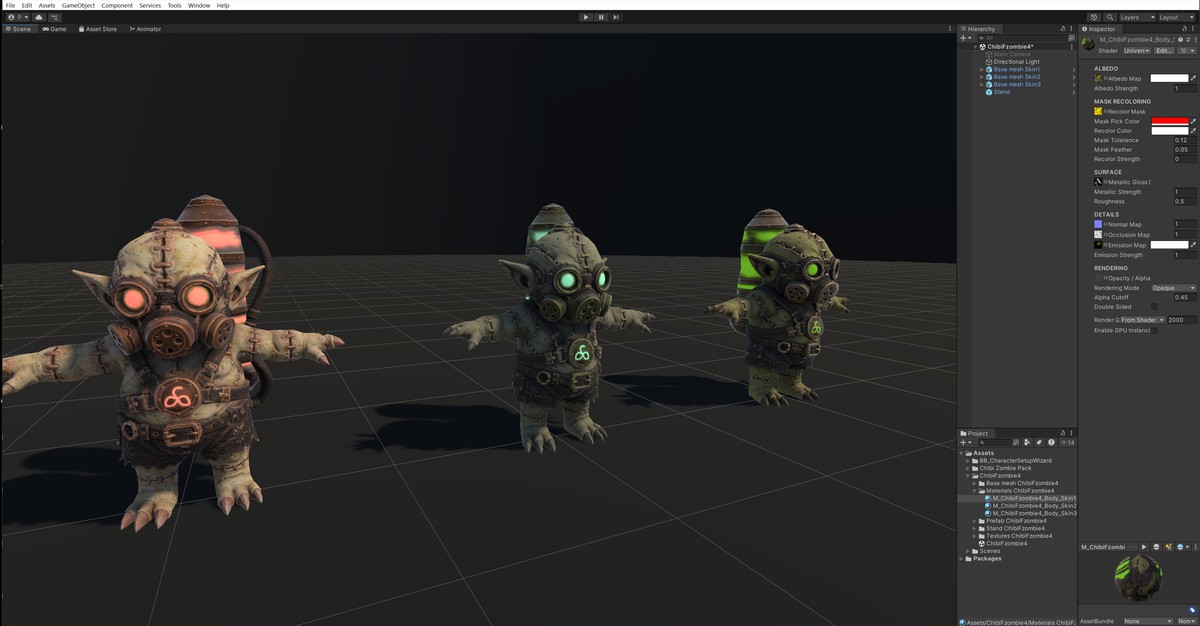The image size is (1200, 626).
Task: Open the Shader dropdown in Inspector
Action: coord(1136,50)
